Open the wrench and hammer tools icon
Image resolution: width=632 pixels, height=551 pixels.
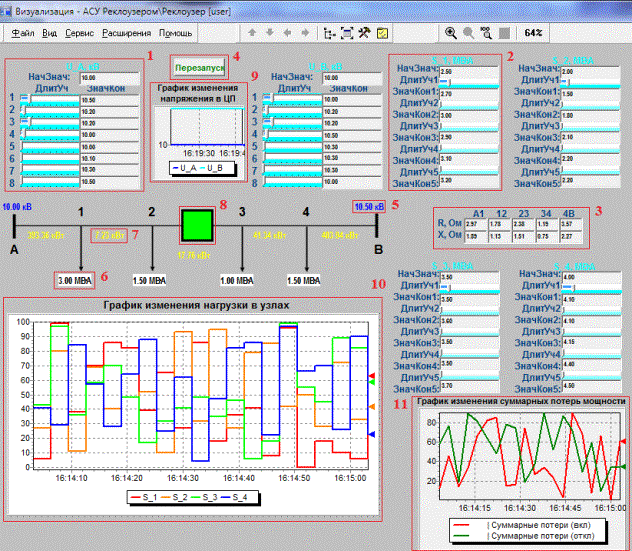click(364, 32)
